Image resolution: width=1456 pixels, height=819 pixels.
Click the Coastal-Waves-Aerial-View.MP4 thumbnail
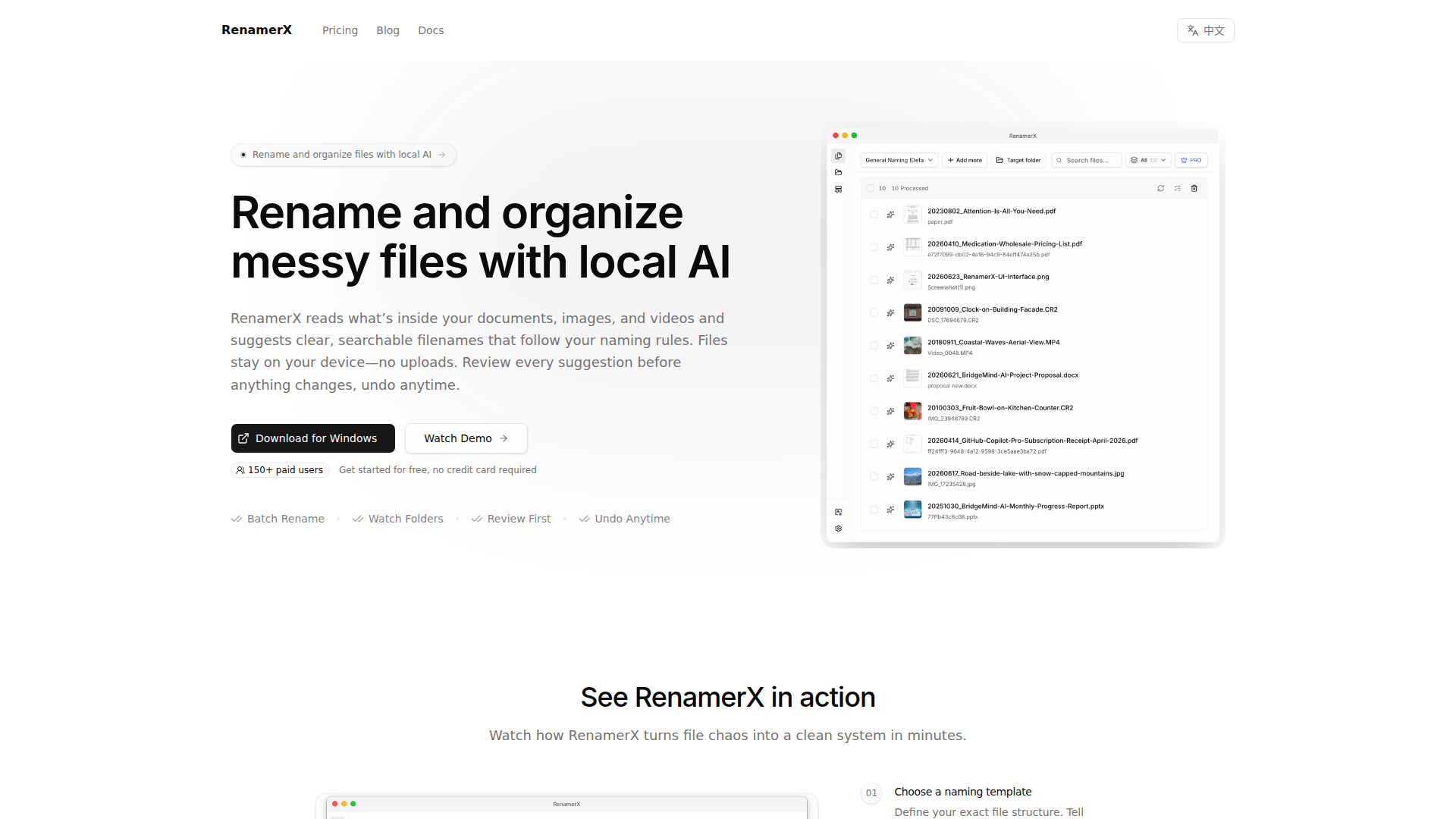click(912, 346)
